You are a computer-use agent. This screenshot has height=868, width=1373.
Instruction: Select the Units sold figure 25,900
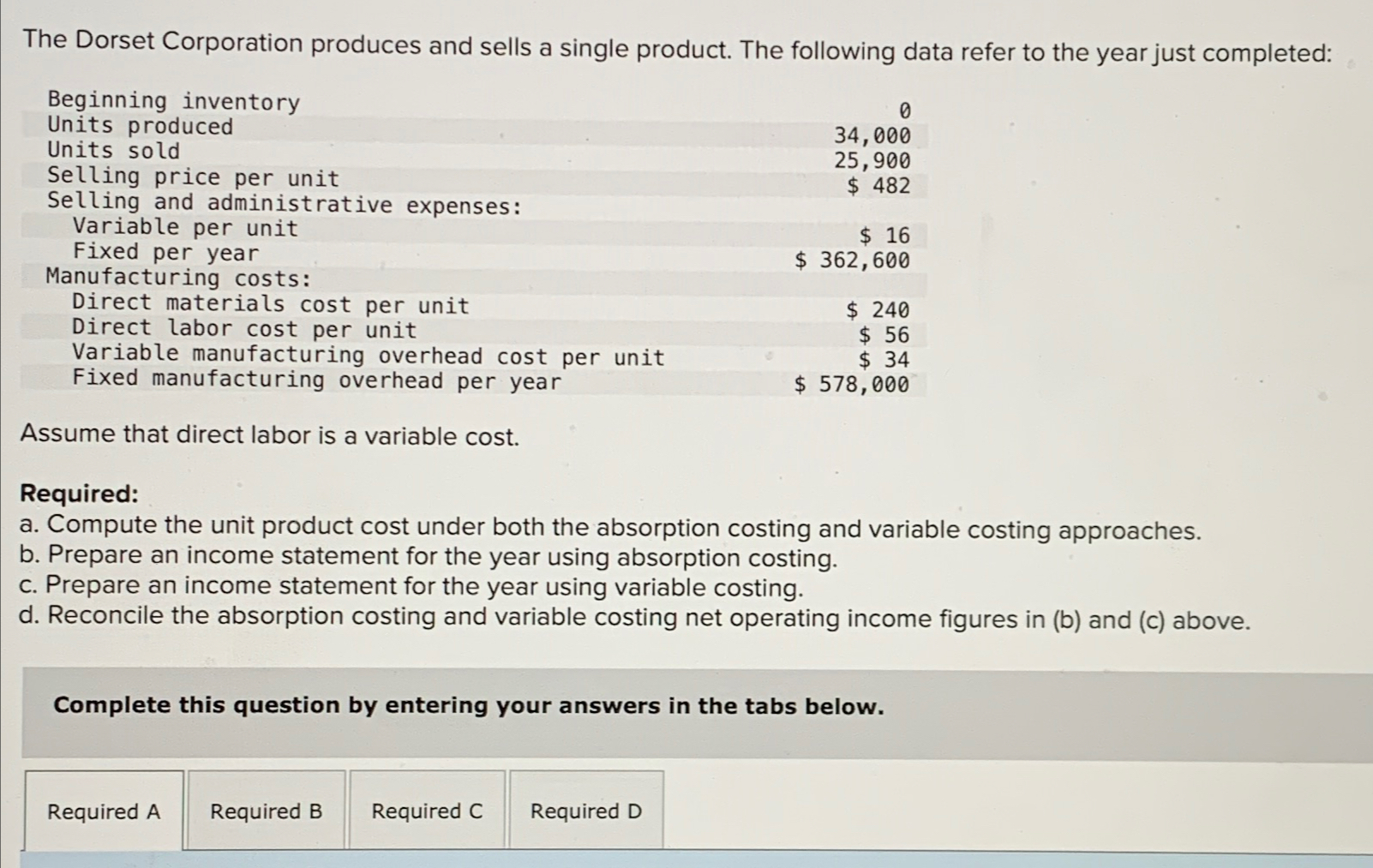(x=872, y=160)
